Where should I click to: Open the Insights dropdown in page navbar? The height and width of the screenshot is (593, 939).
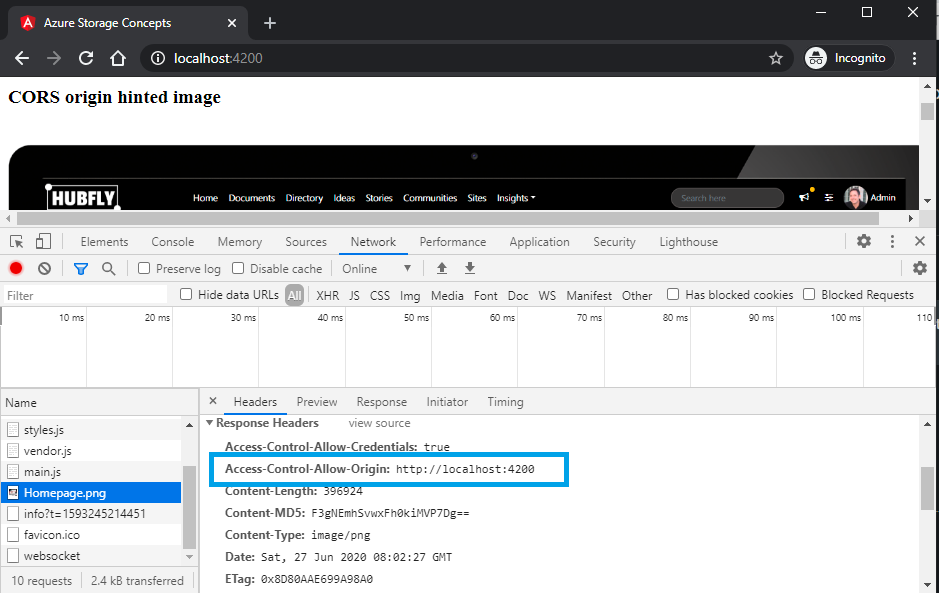coord(516,197)
